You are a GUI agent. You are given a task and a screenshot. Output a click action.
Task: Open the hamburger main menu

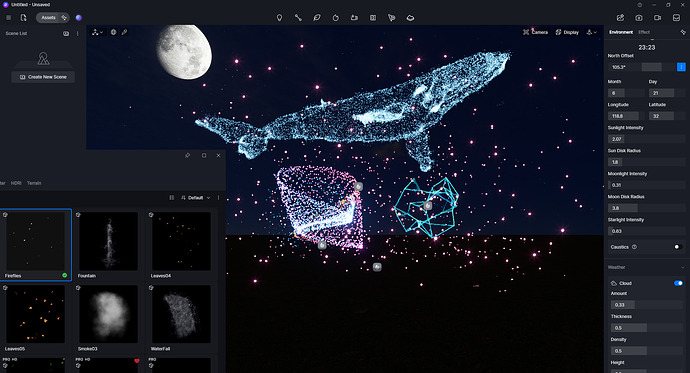[x=8, y=18]
